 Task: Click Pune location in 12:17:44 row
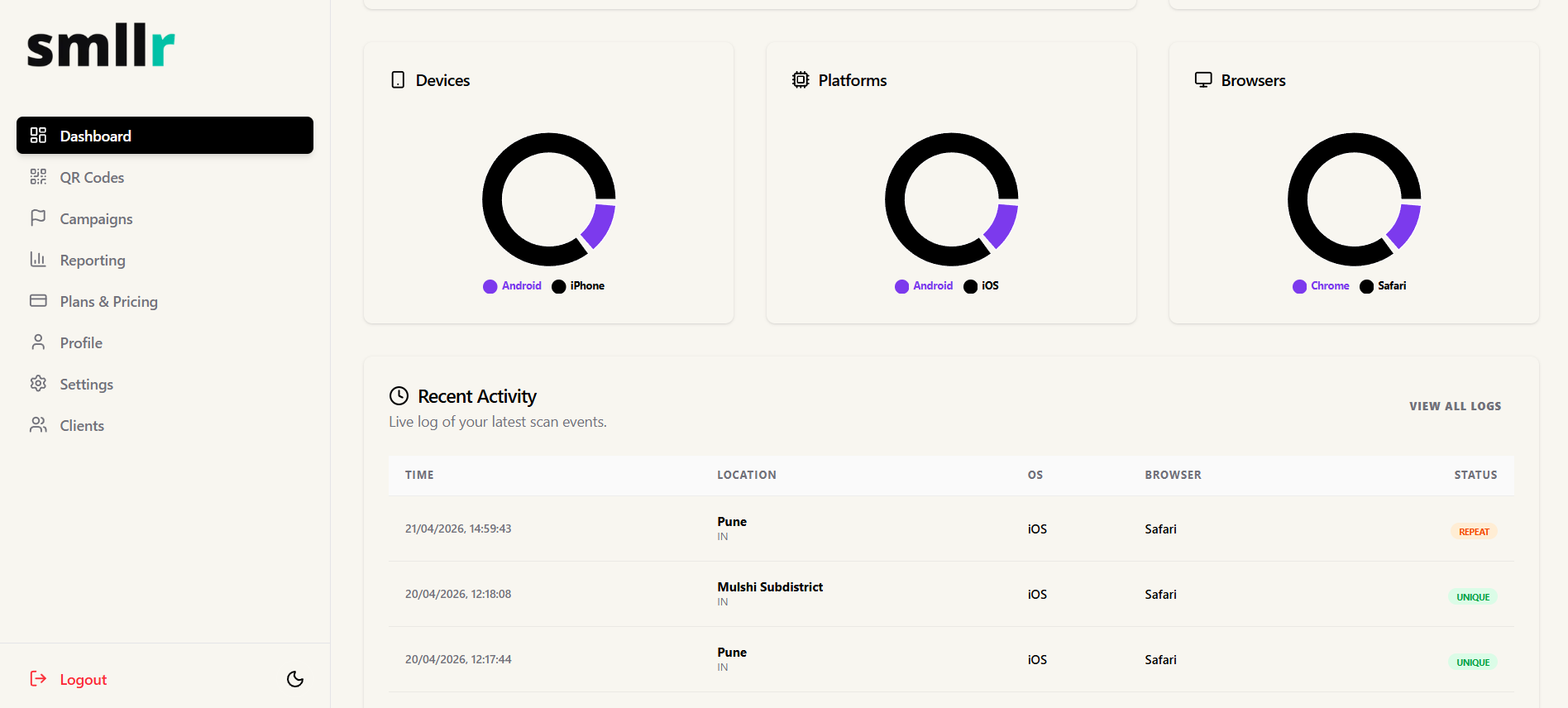point(732,652)
